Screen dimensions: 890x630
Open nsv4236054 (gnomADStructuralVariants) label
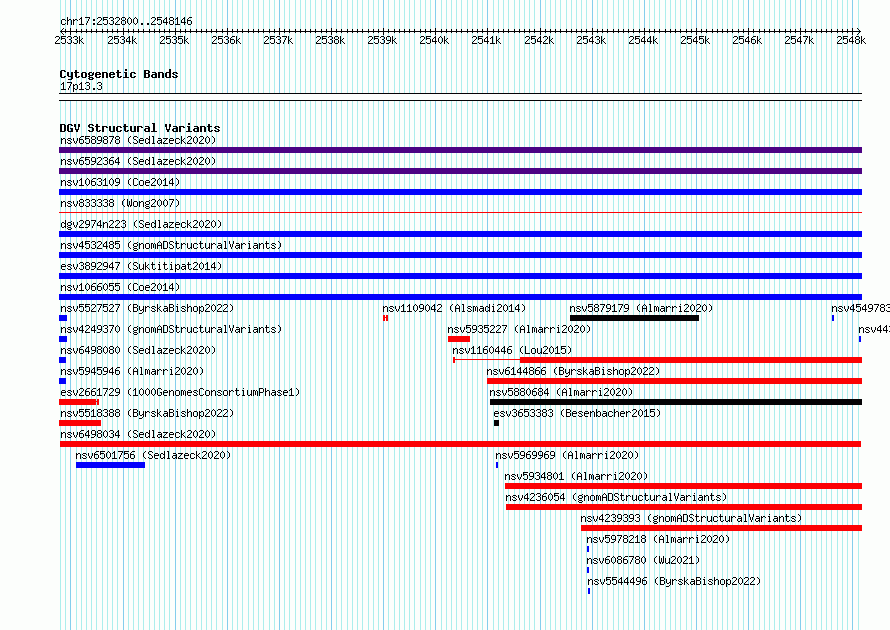click(616, 497)
